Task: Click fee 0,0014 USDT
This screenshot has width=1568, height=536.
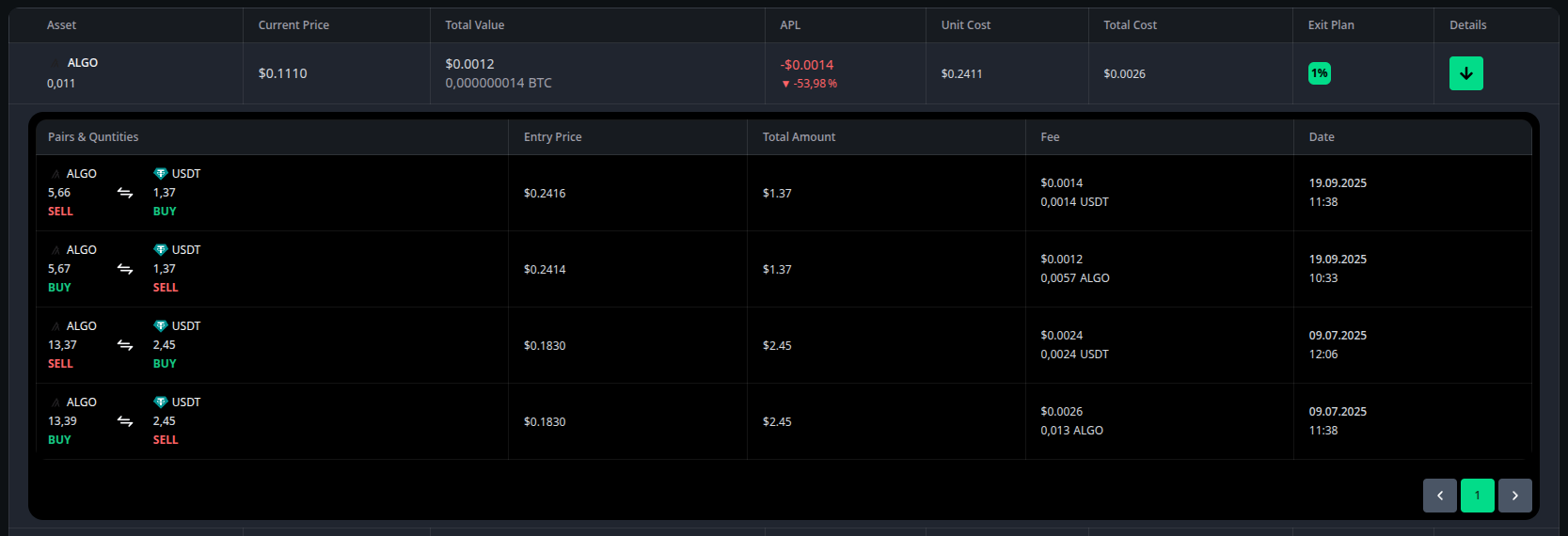Action: tap(1074, 202)
